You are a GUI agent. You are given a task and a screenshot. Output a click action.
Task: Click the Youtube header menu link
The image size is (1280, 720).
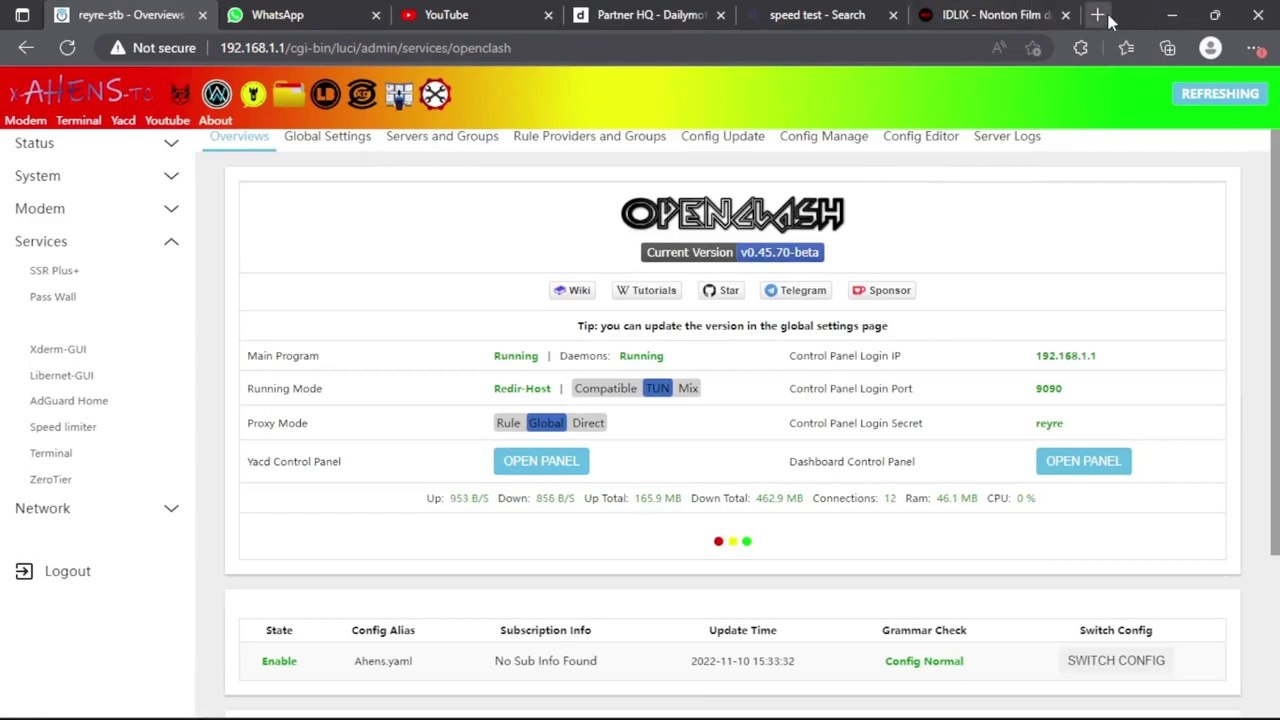coord(167,121)
